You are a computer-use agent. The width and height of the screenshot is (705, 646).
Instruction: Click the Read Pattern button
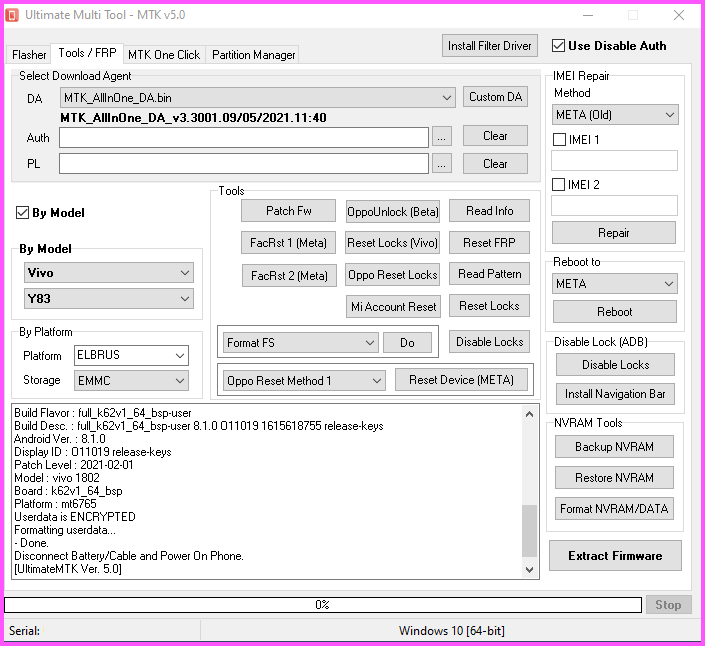[x=489, y=274]
